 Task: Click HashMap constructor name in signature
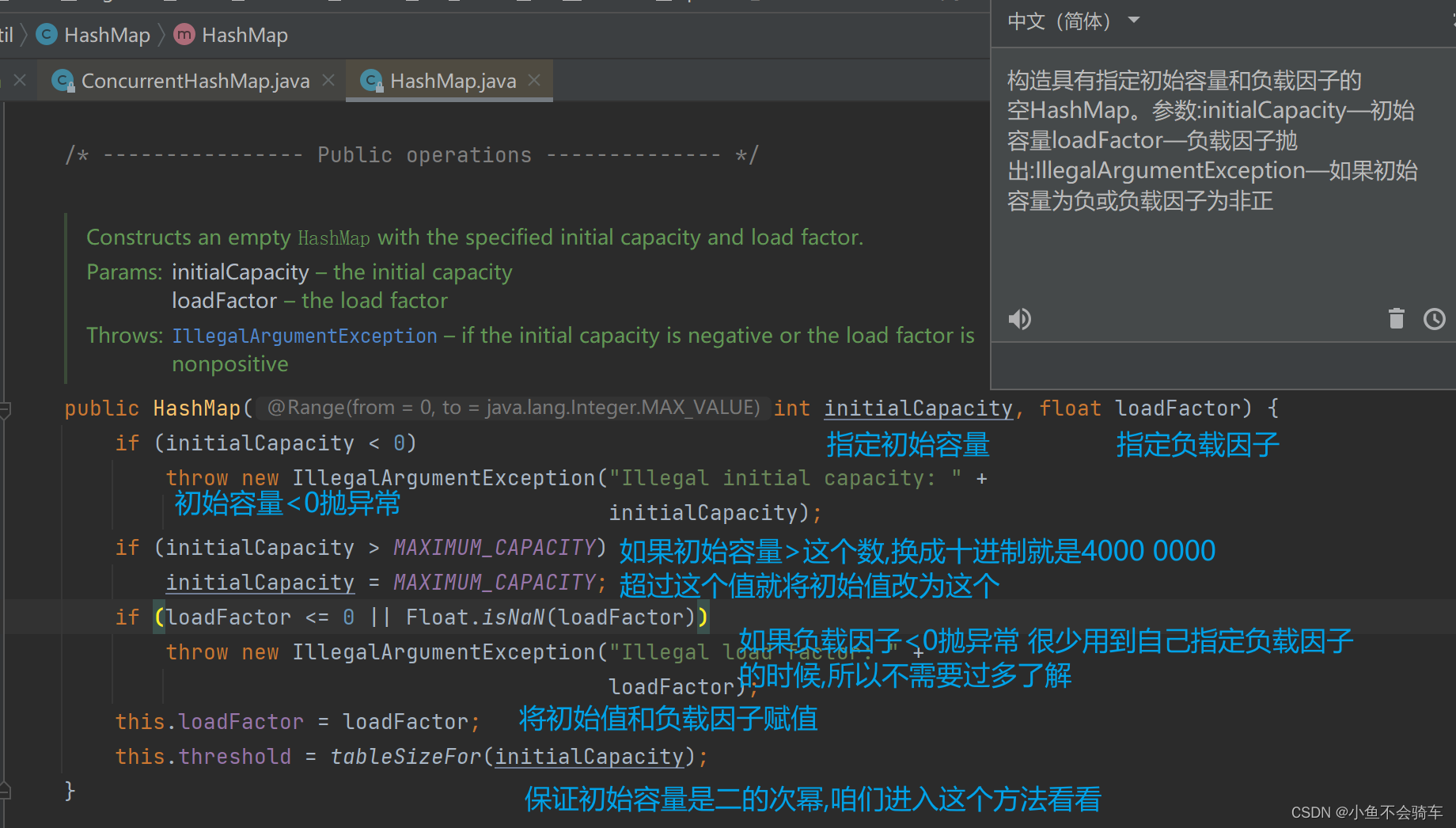(x=196, y=408)
